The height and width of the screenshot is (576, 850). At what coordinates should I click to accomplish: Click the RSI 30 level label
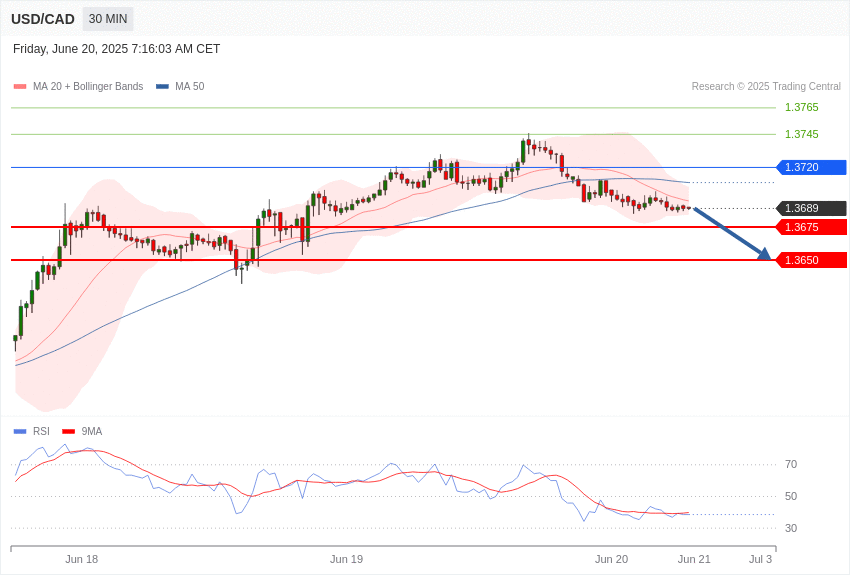click(x=791, y=528)
